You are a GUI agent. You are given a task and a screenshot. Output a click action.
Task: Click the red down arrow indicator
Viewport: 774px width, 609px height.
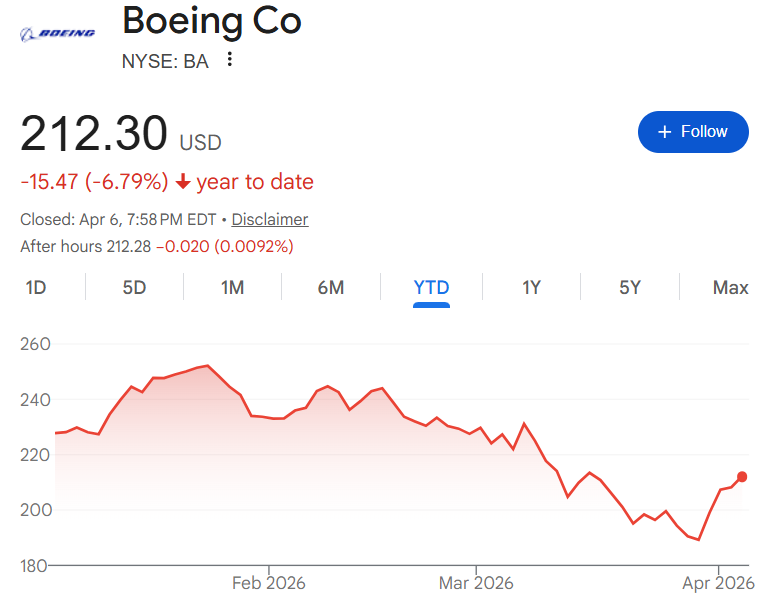[x=183, y=182]
